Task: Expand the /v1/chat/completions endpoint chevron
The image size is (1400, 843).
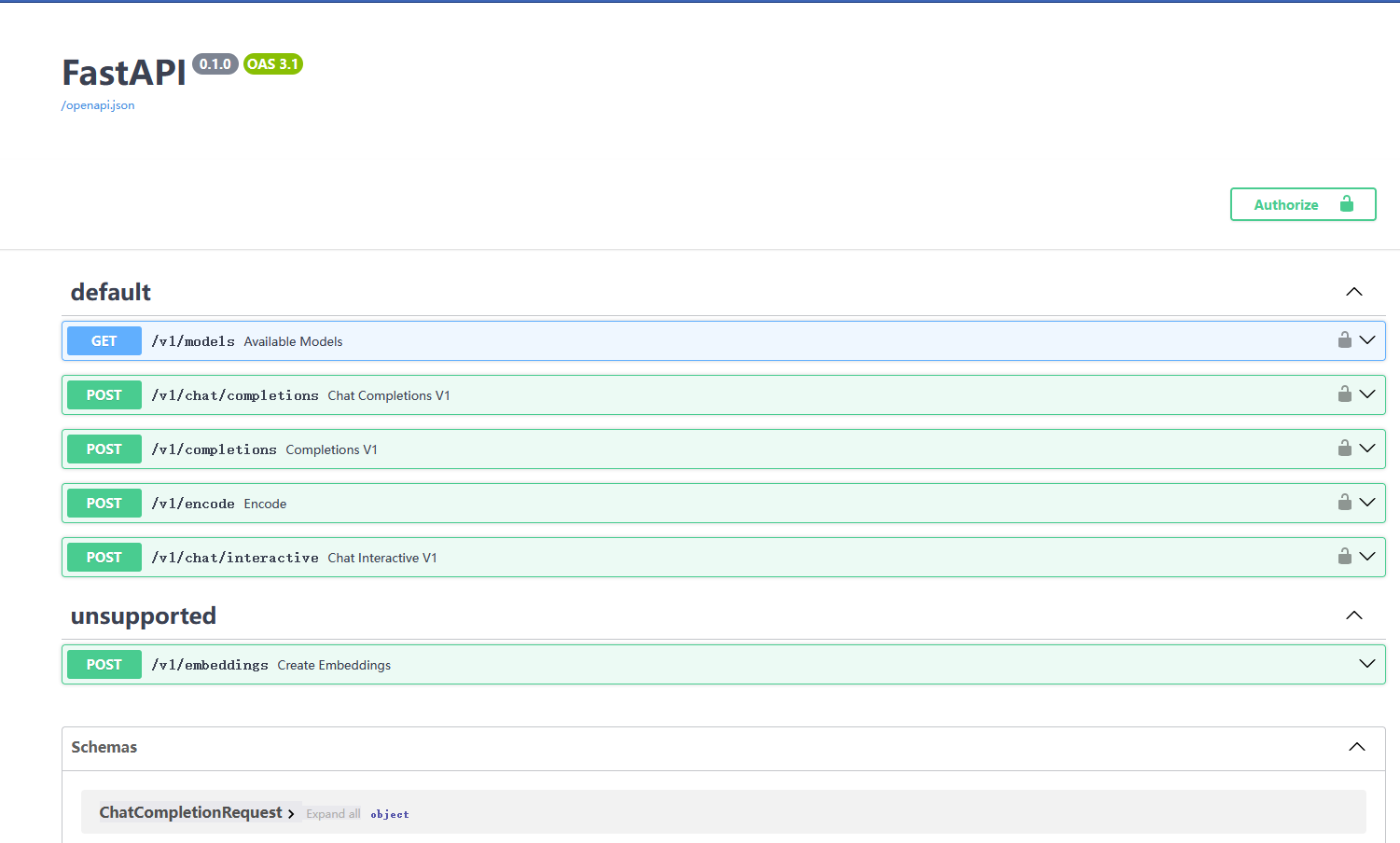Action: pyautogui.click(x=1367, y=394)
